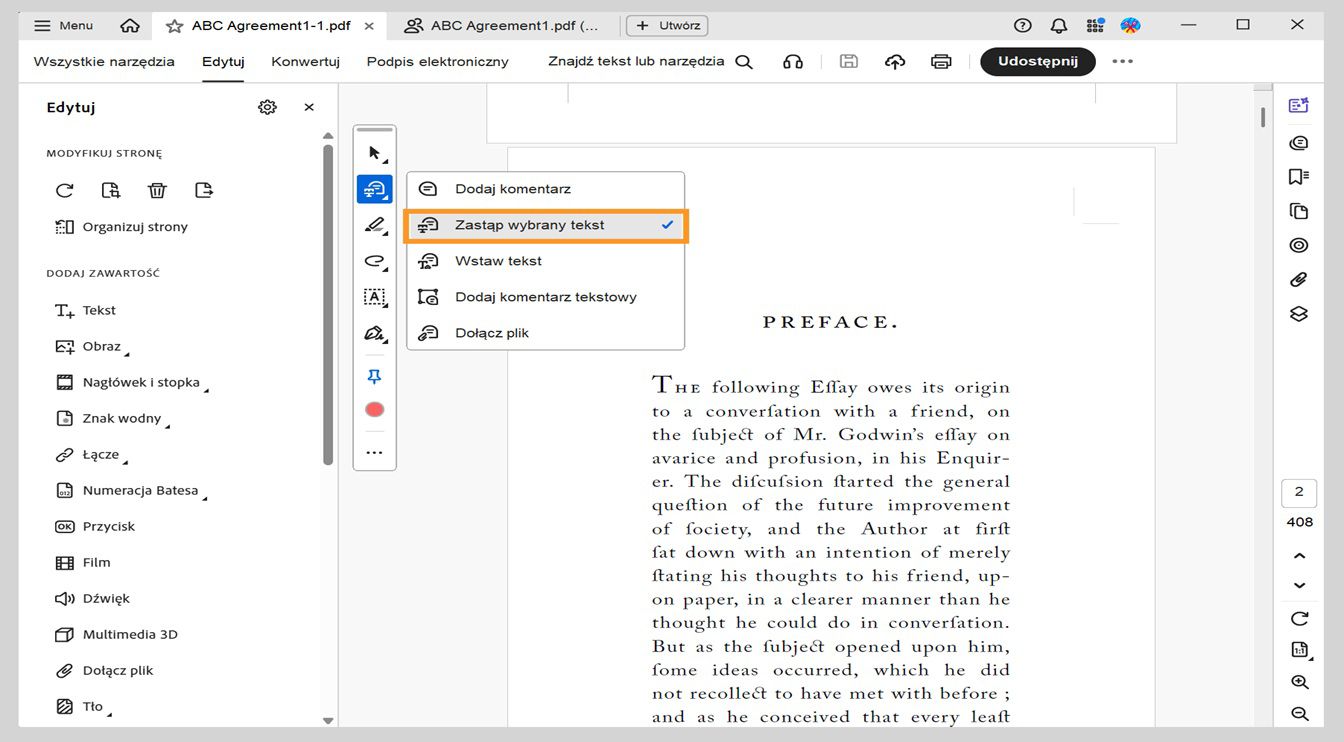Click the search magnifier icon
Image resolution: width=1344 pixels, height=742 pixels.
click(x=744, y=62)
